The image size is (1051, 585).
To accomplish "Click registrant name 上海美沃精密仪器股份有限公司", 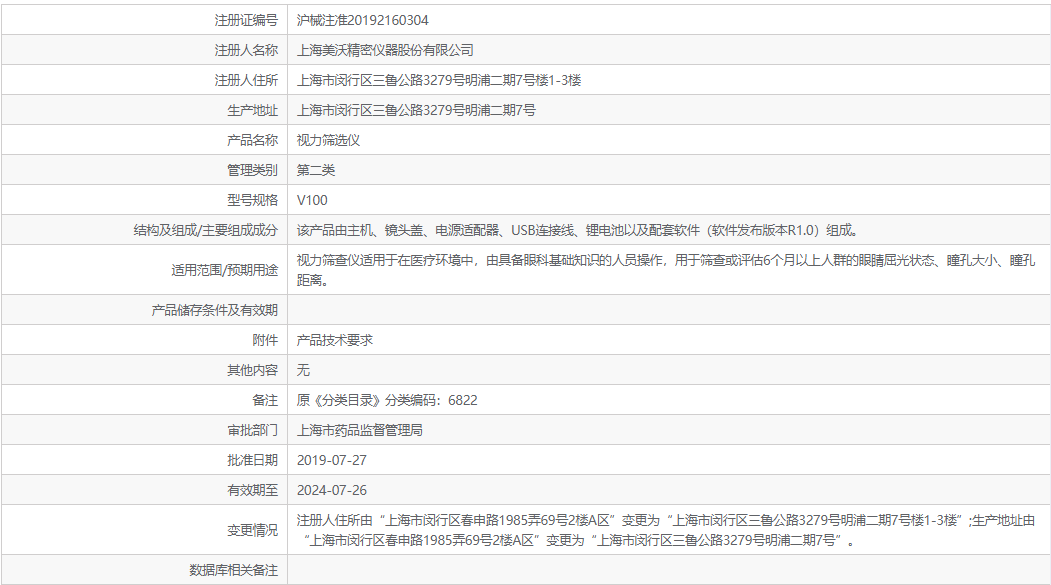I will point(385,50).
